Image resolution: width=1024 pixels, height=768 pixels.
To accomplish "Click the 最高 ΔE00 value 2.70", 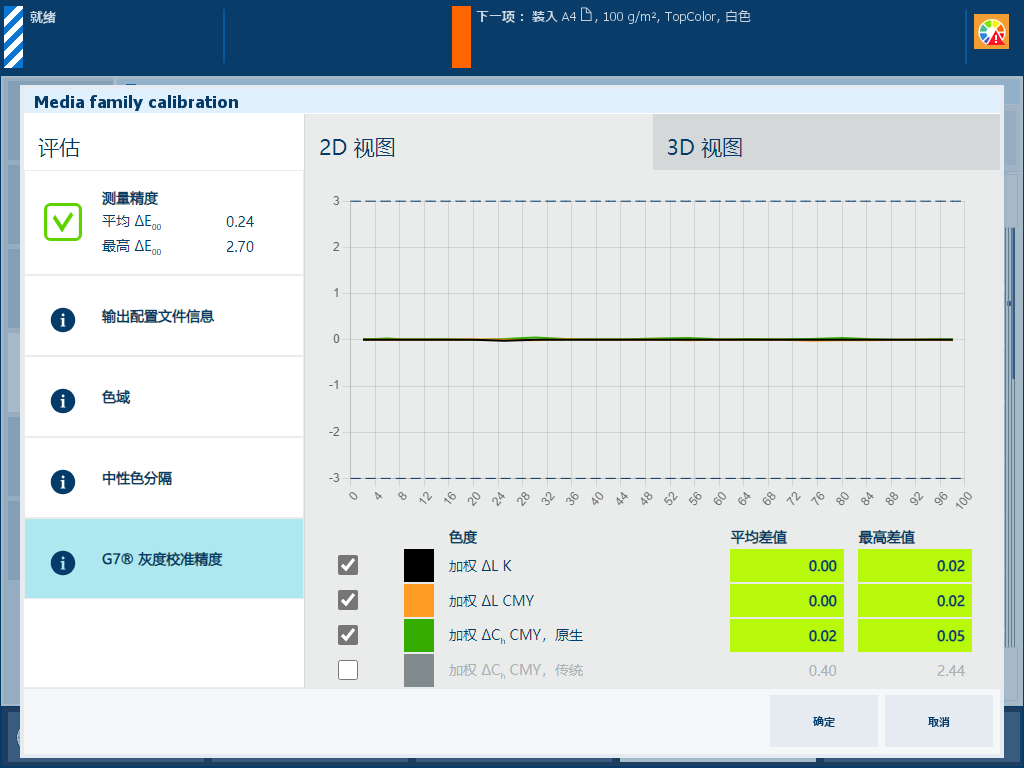I will [240, 247].
